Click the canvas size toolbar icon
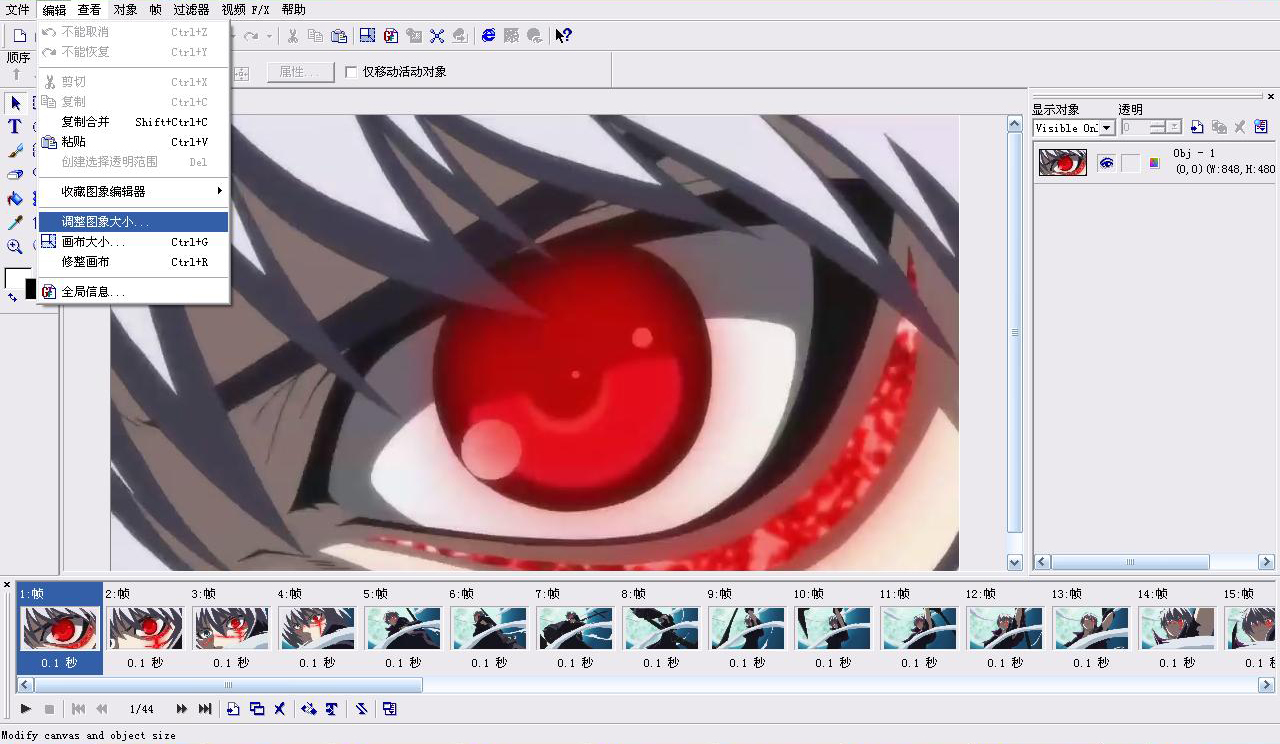 point(367,36)
